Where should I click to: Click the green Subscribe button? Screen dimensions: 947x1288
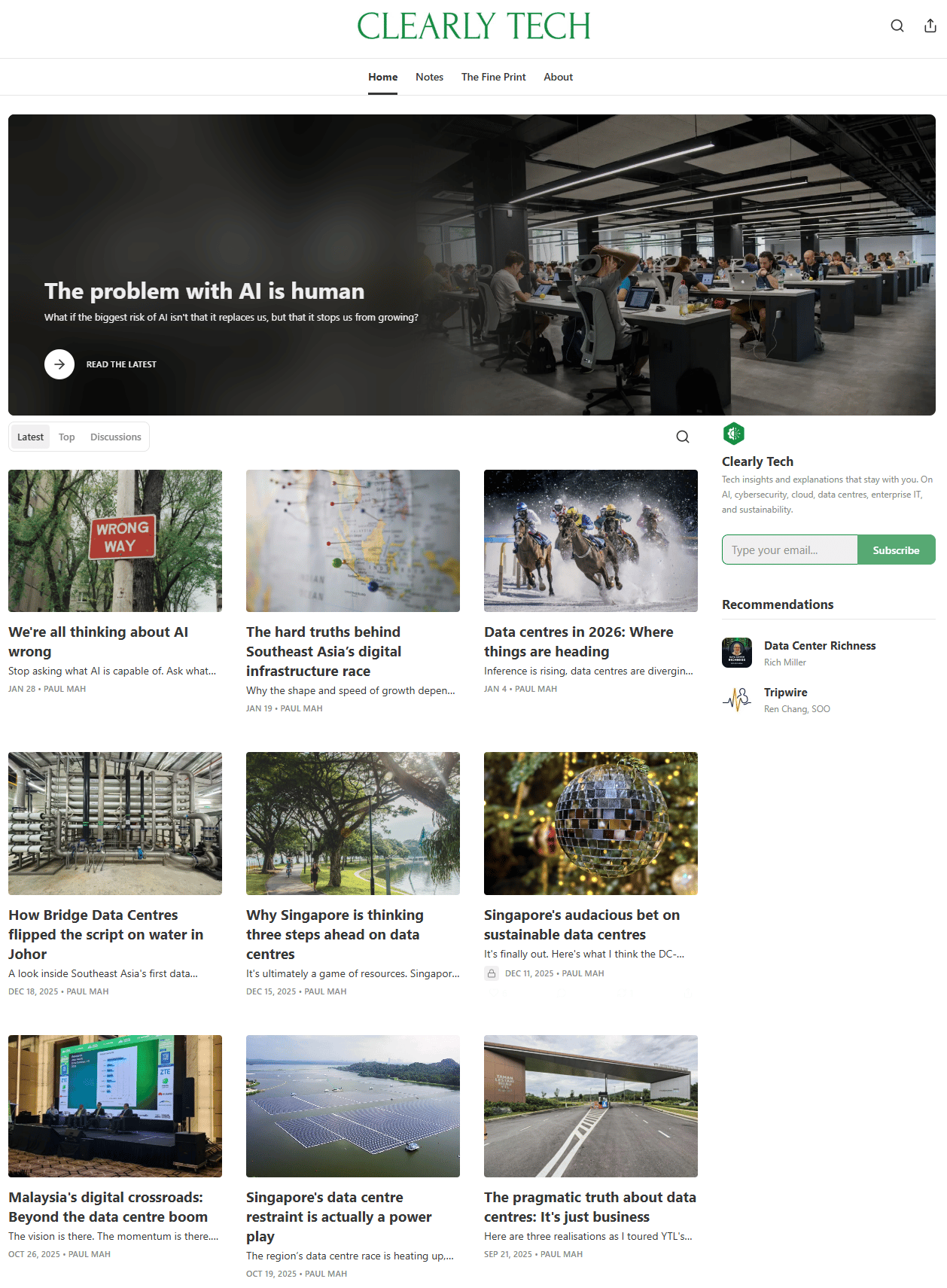coord(896,550)
